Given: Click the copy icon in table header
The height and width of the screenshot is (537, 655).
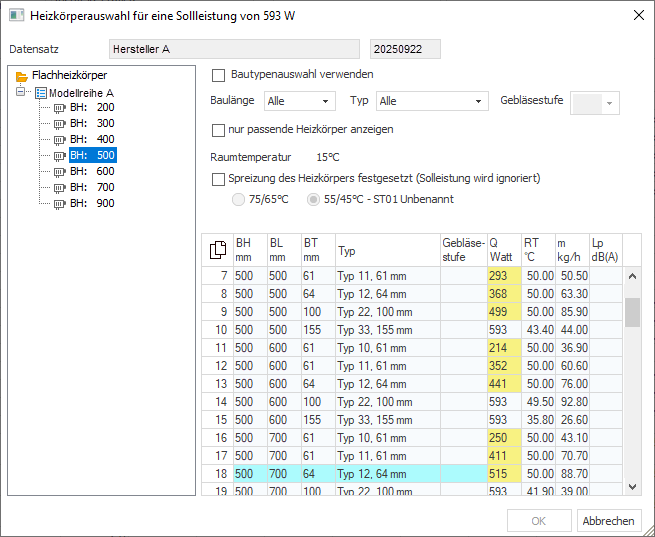Looking at the screenshot, I should pos(218,250).
